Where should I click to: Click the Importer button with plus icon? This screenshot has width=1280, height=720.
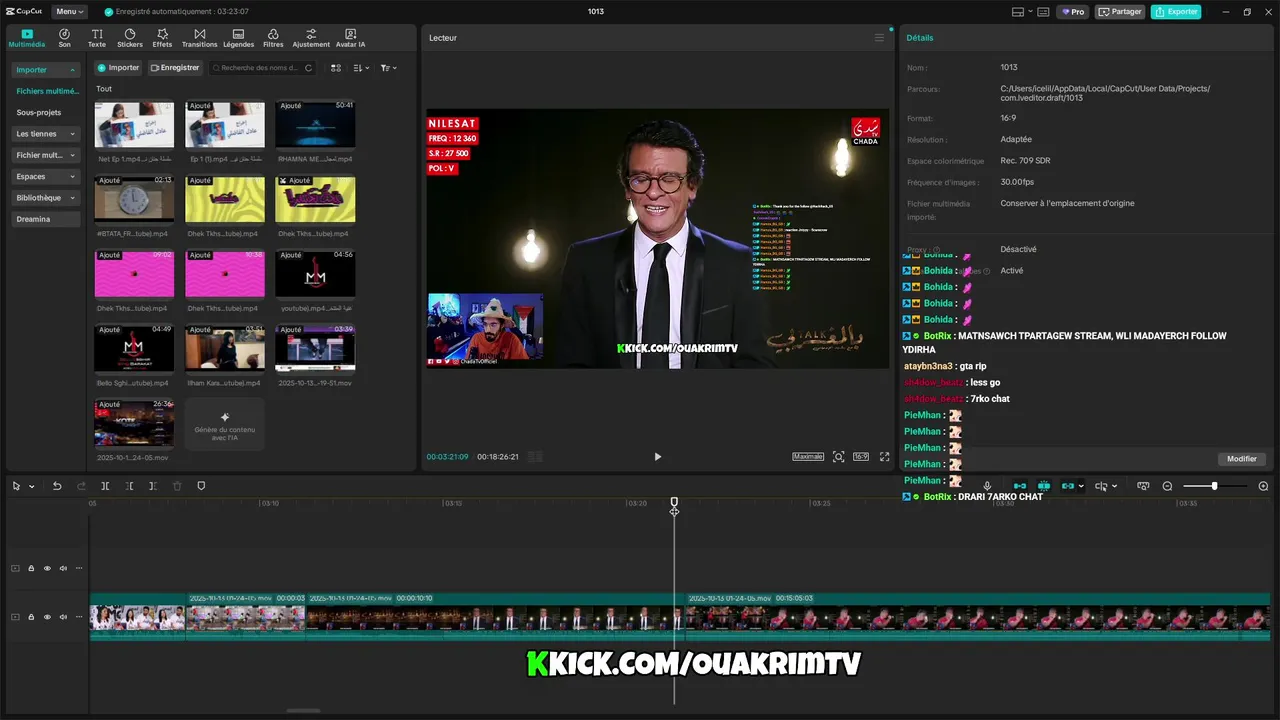[x=118, y=68]
